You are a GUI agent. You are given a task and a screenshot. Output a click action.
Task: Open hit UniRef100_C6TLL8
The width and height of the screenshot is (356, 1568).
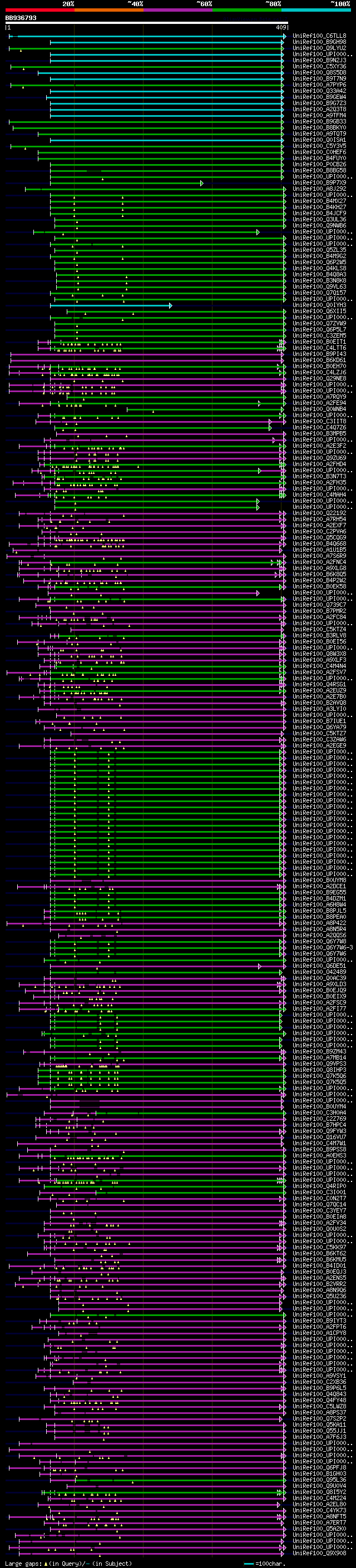319,36
